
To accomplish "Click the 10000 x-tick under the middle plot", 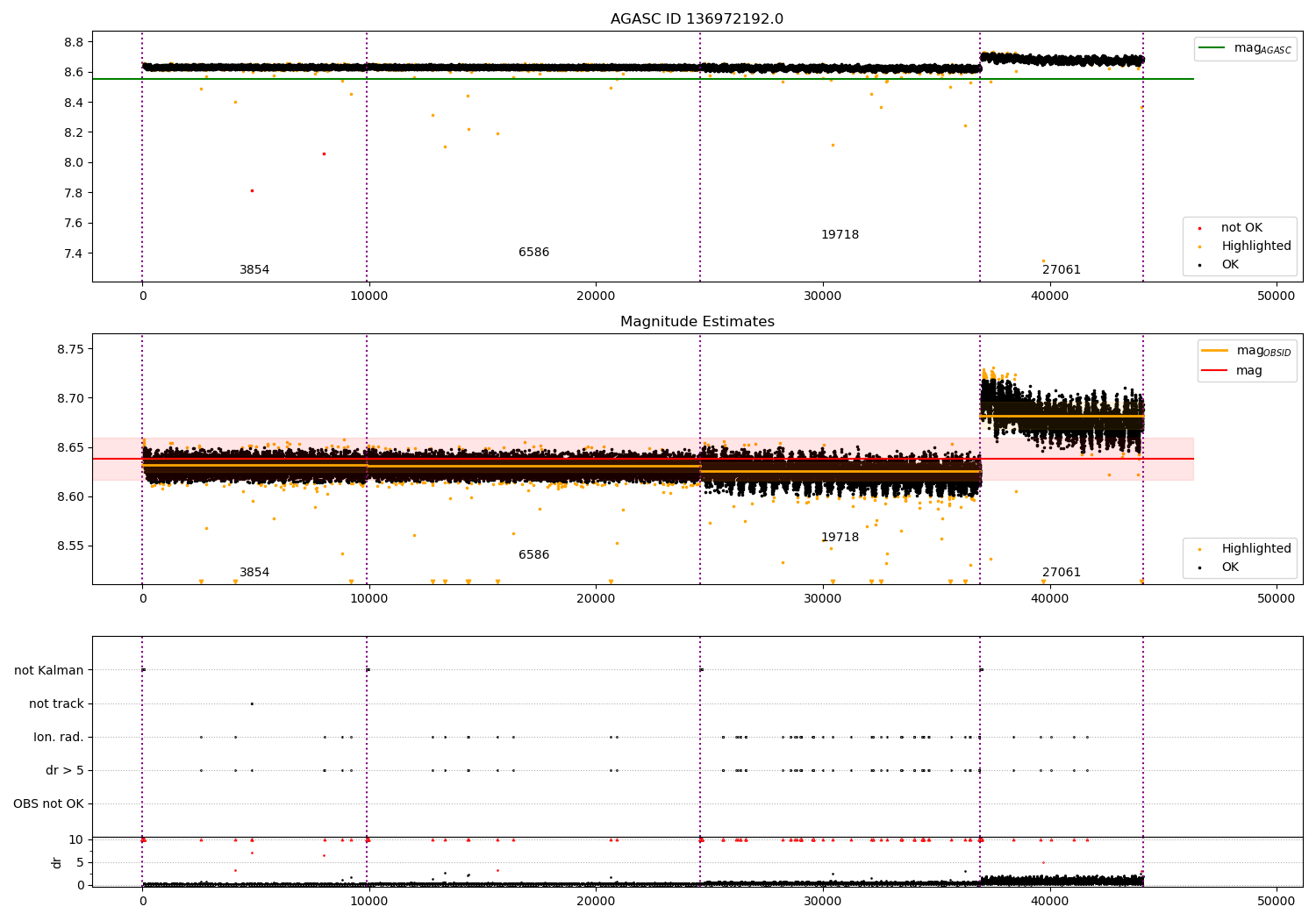I will 369,599.
